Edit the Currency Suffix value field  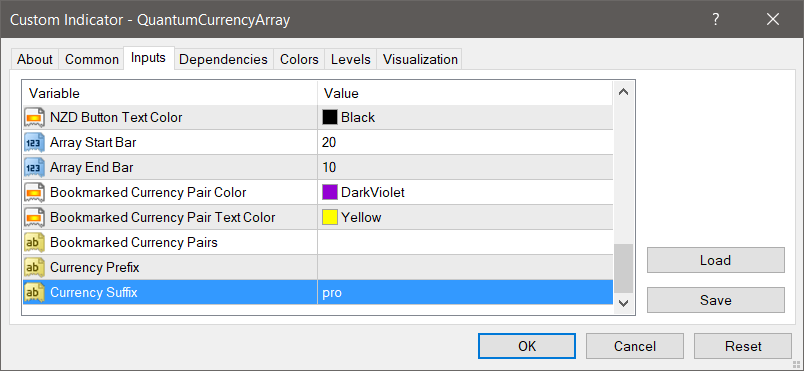pos(465,293)
